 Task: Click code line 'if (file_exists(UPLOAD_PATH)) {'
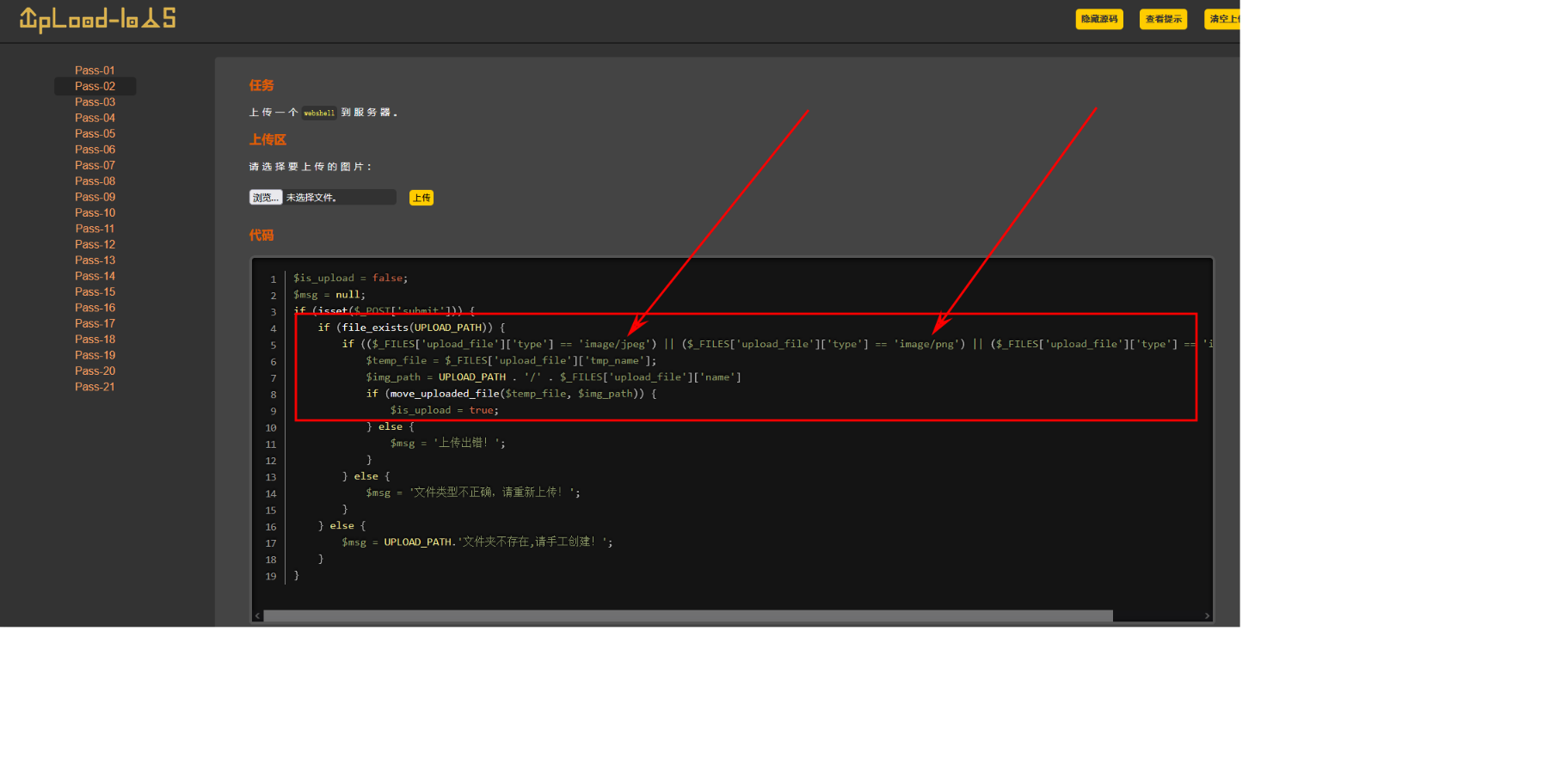click(412, 328)
